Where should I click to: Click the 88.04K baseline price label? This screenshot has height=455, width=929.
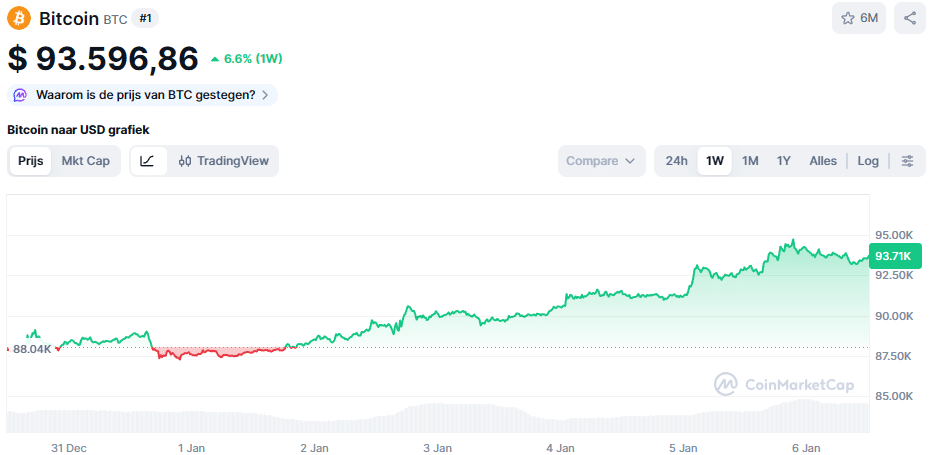33,350
